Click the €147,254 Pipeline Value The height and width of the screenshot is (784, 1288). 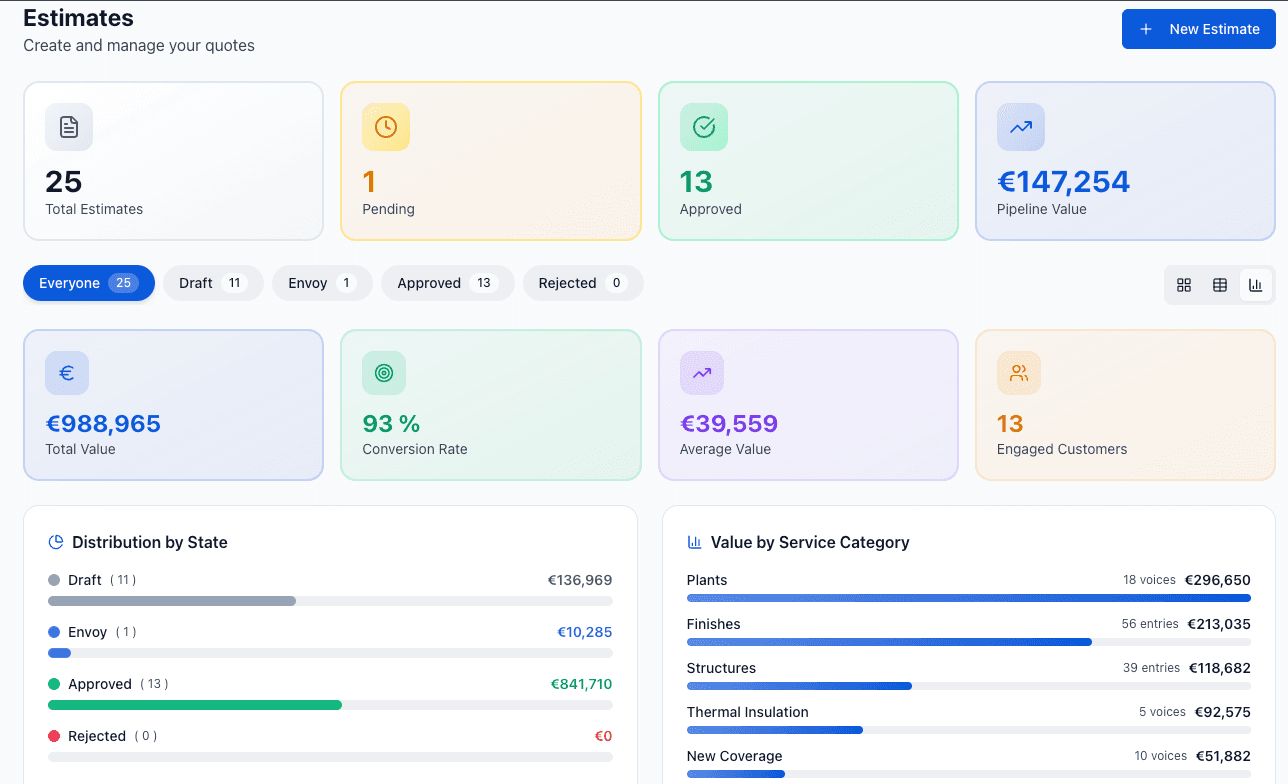click(1063, 182)
